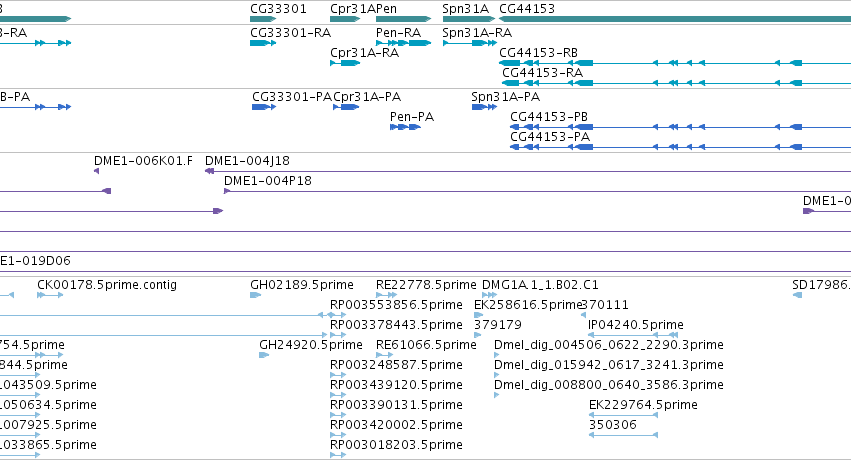Click the Dmel_dig_015942_0617_3241.3prime label
The image size is (851, 460).
[608, 365]
